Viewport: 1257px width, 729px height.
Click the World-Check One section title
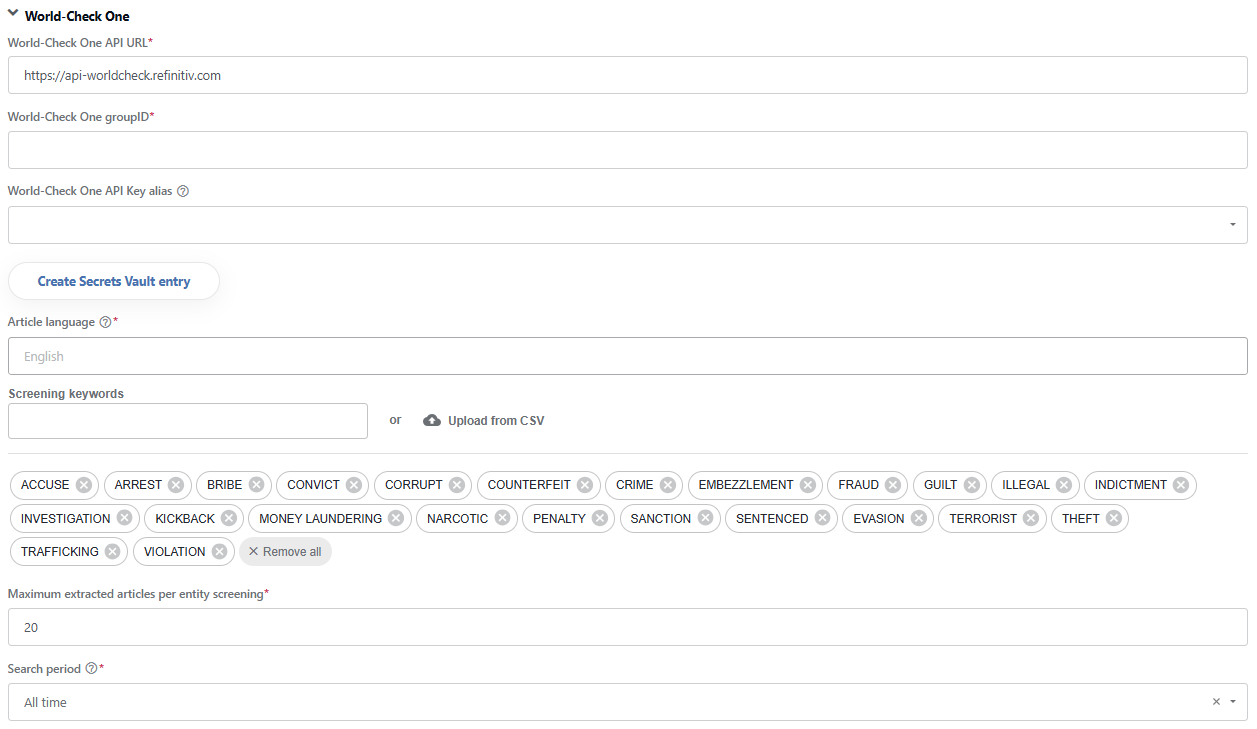(77, 16)
